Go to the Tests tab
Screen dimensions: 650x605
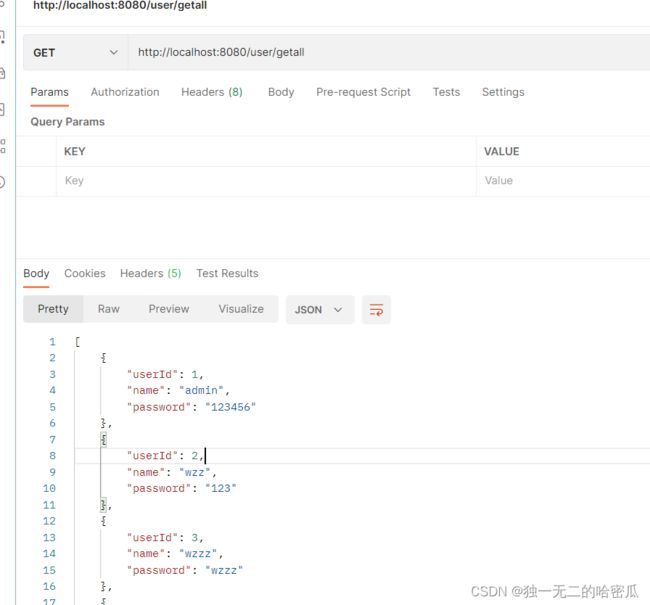pos(446,92)
